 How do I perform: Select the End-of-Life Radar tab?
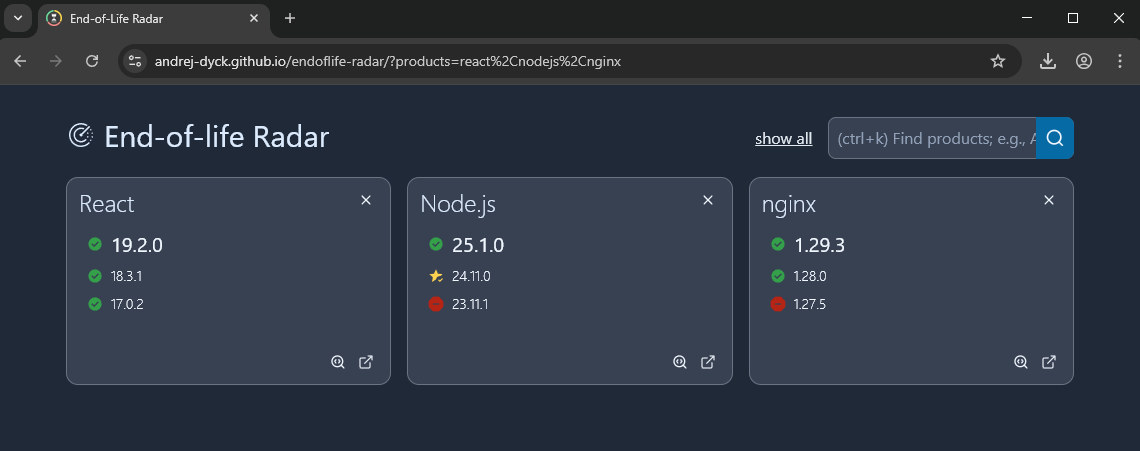pyautogui.click(x=153, y=18)
